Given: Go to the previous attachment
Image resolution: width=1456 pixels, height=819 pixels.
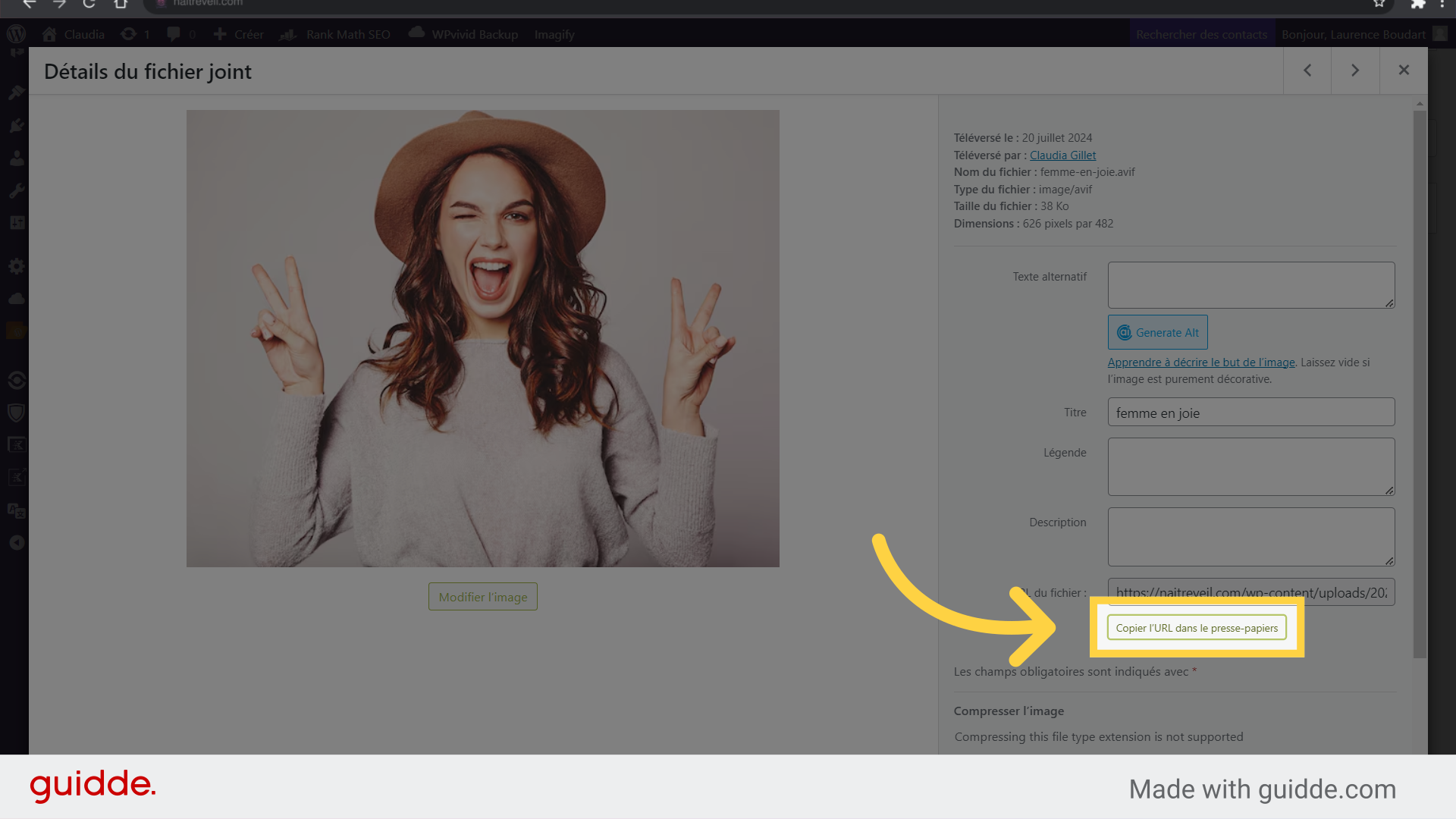Looking at the screenshot, I should (x=1307, y=71).
